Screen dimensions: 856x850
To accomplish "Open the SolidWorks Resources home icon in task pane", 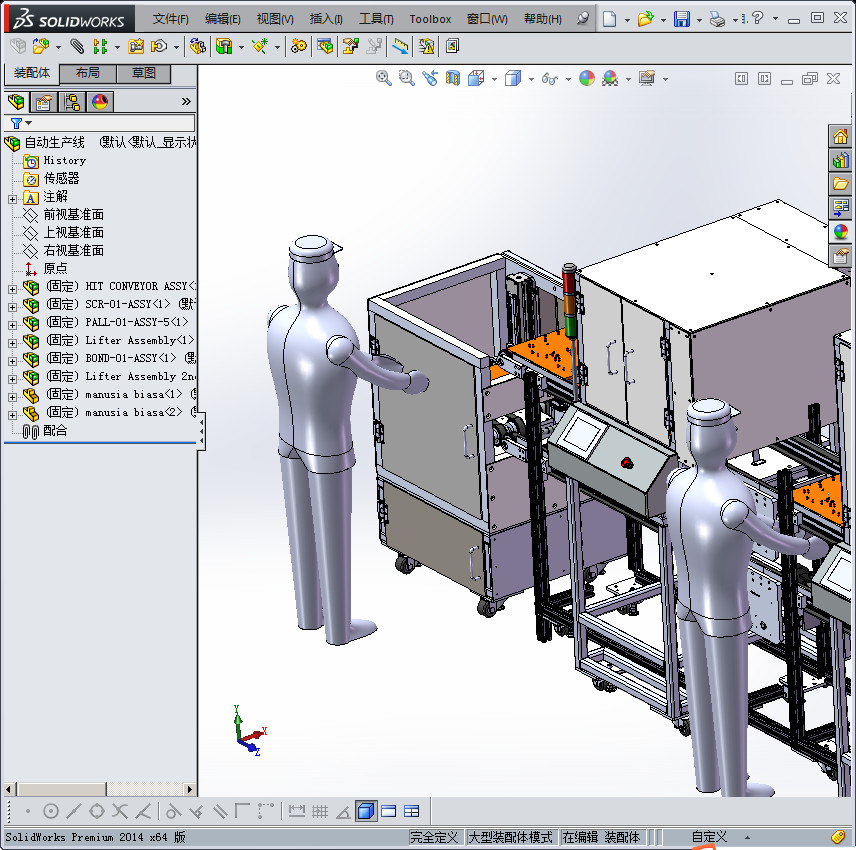I will 841,137.
